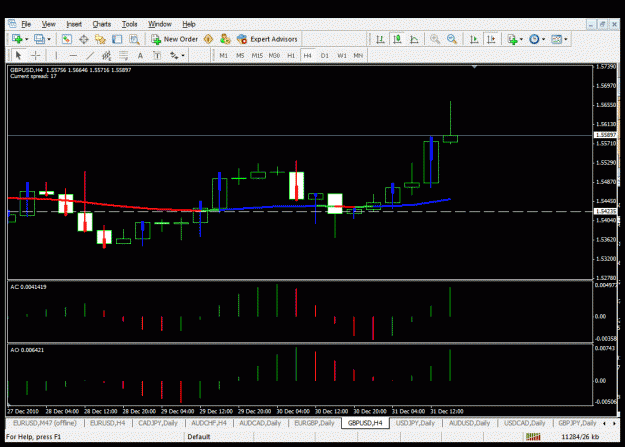Image resolution: width=625 pixels, height=447 pixels.
Task: Switch to the USDJPY,Daily chart tab
Action: tap(415, 423)
